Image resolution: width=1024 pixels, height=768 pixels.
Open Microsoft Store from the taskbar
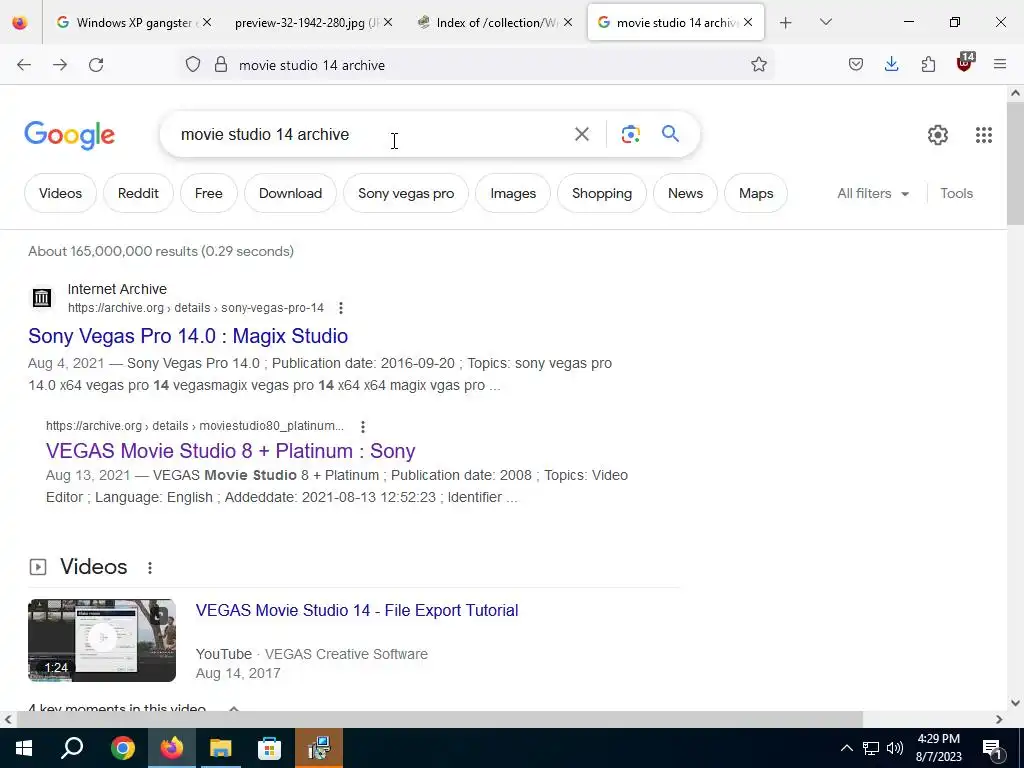pyautogui.click(x=269, y=748)
